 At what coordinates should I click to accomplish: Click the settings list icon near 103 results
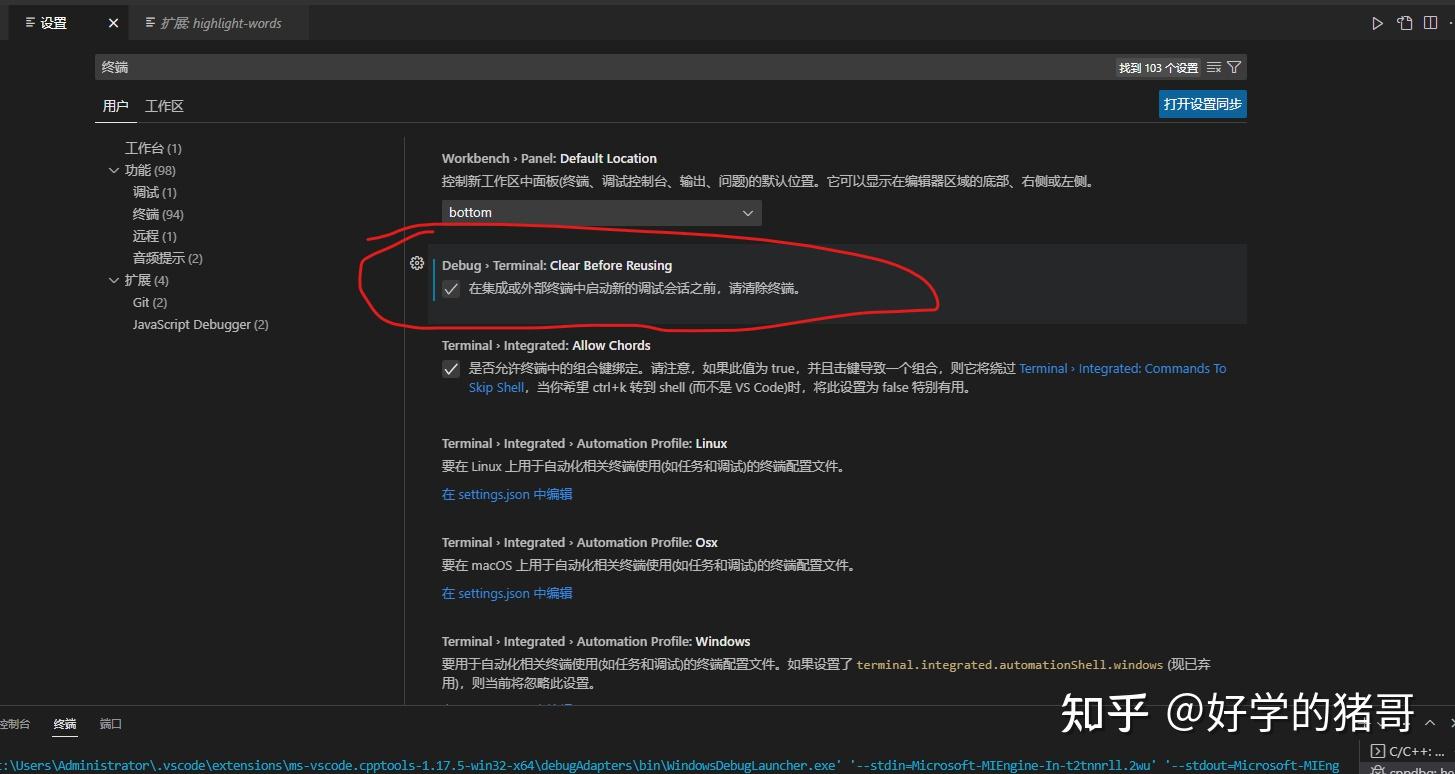(1213, 67)
